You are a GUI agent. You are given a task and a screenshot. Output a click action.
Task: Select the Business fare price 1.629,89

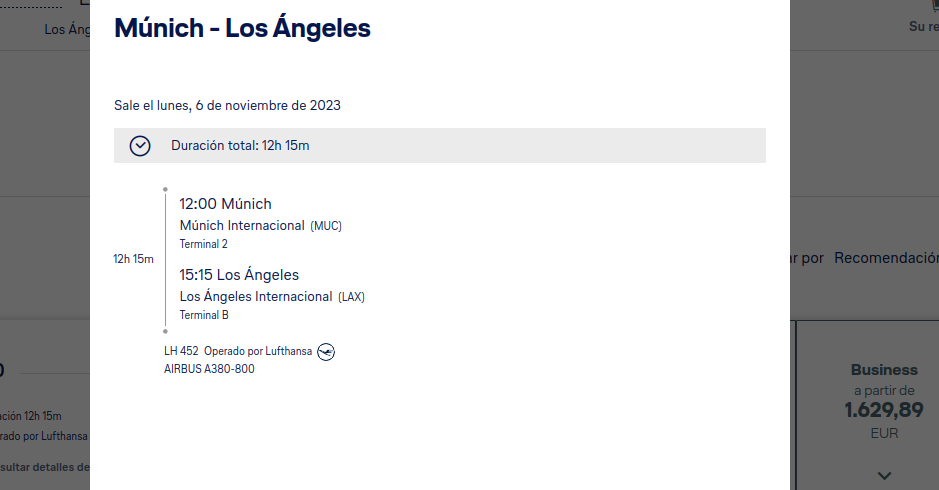pos(884,410)
